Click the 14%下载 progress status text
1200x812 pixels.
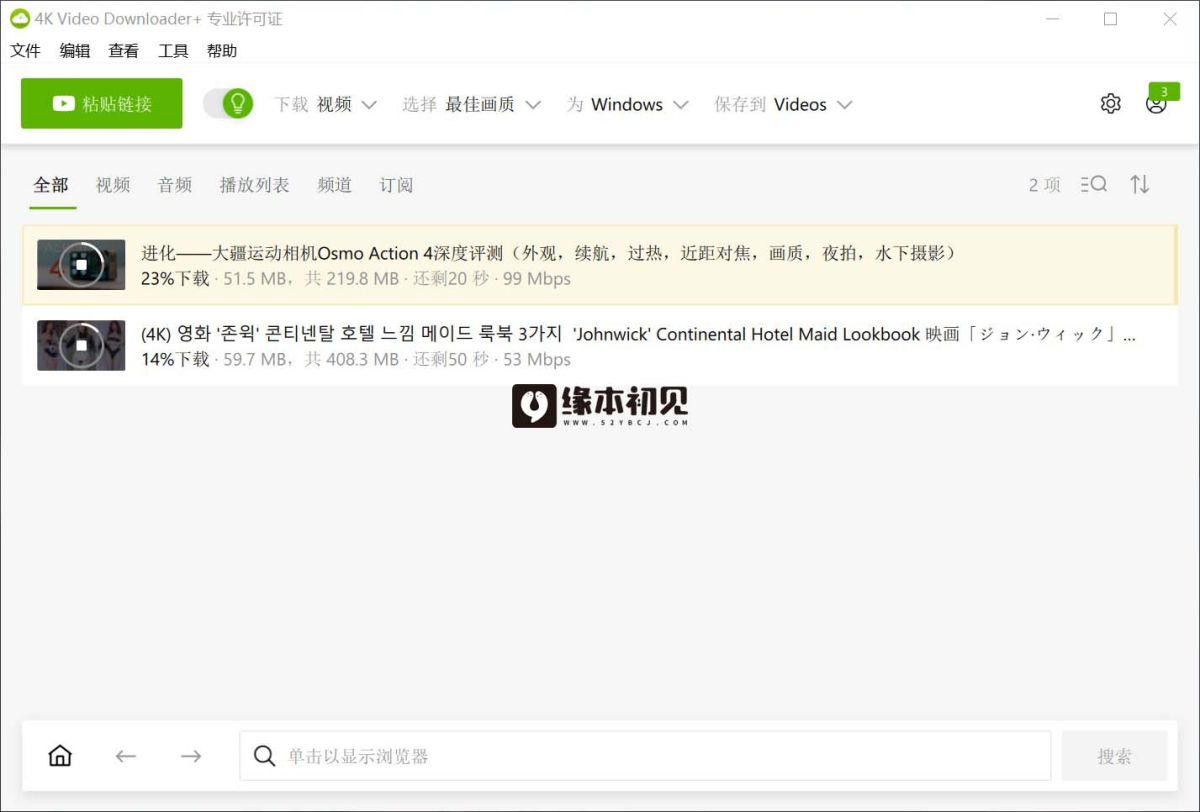(x=175, y=360)
